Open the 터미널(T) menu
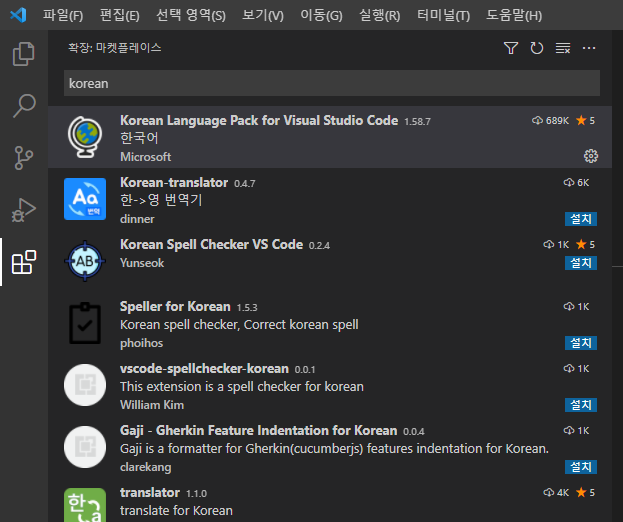Image resolution: width=623 pixels, height=522 pixels. (443, 15)
